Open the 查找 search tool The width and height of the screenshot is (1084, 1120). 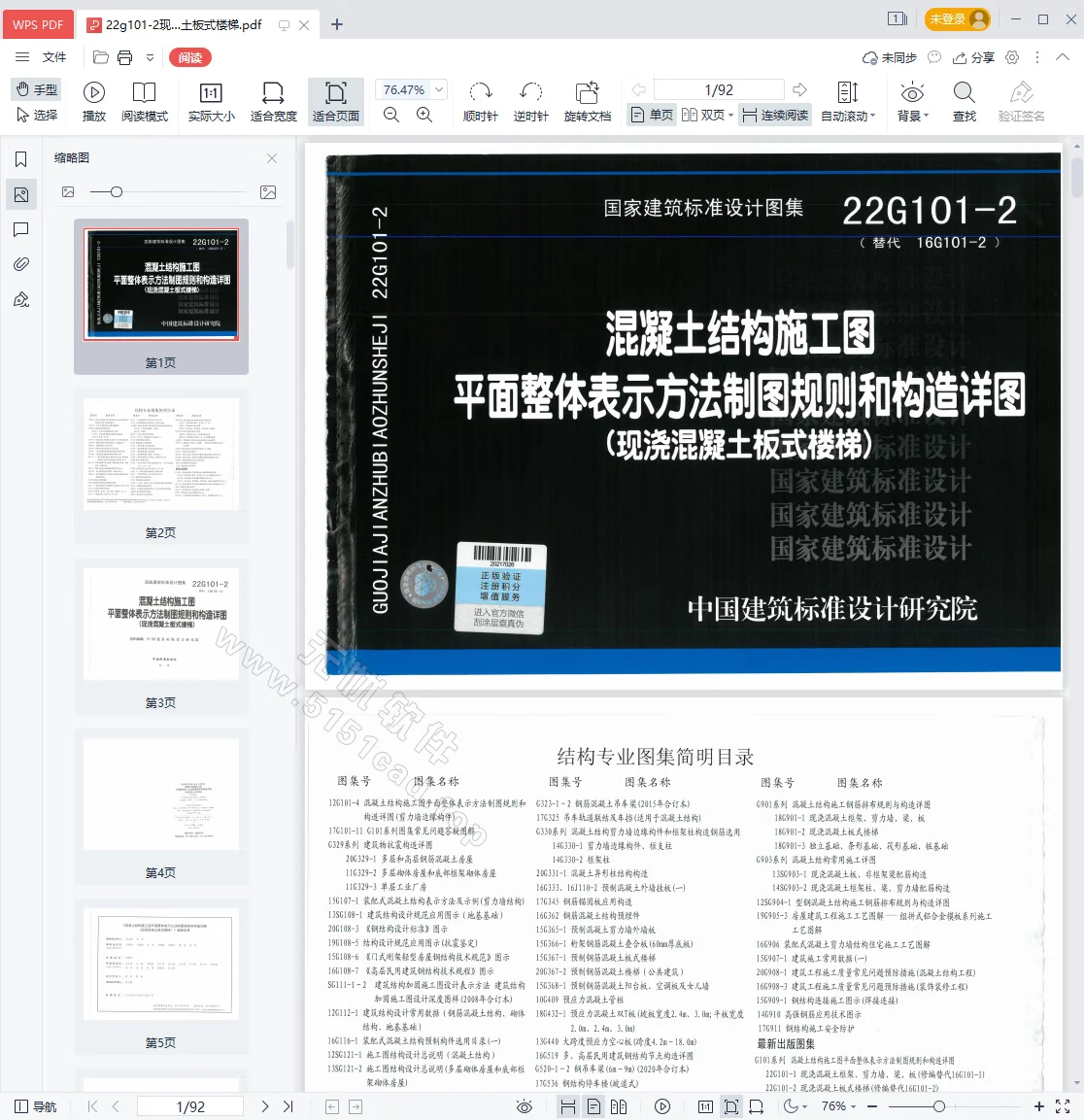(x=963, y=101)
